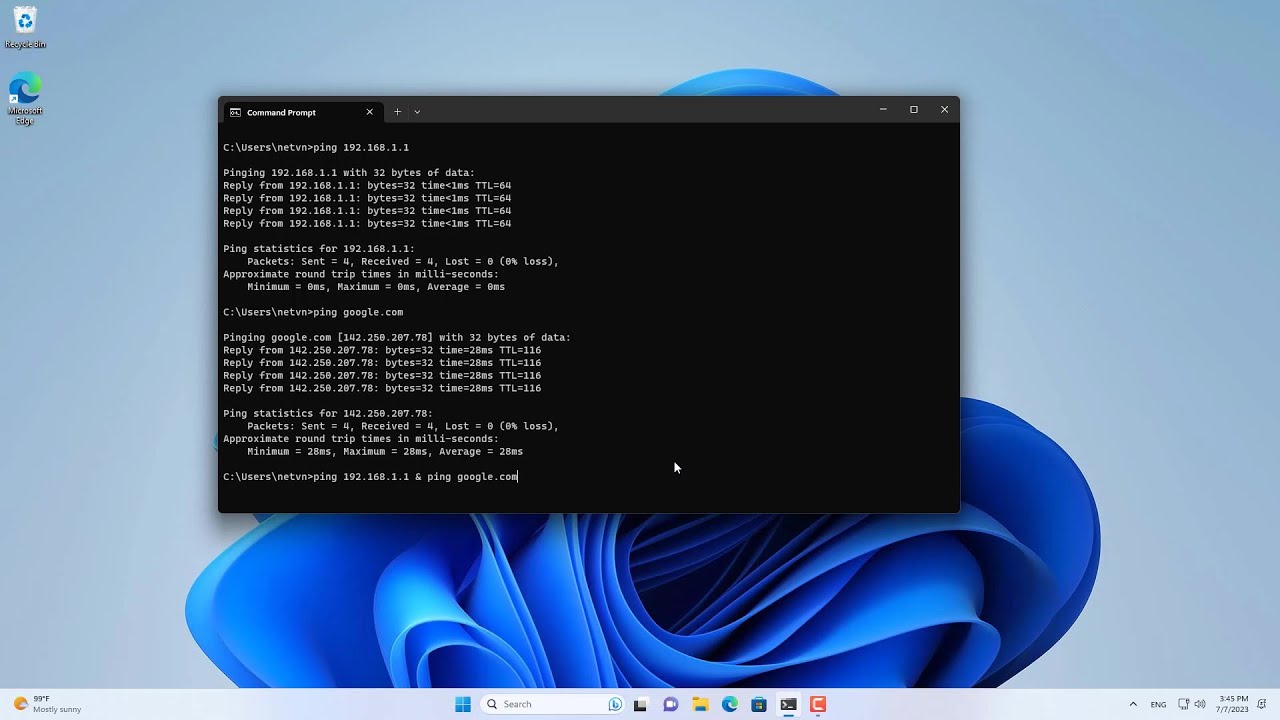
Task: Click the typed command 'ping 192.168.1.1 & ping google.com'
Action: (415, 477)
